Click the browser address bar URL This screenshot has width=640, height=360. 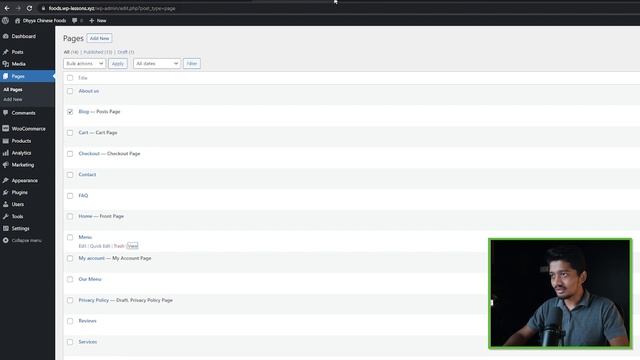tap(112, 8)
